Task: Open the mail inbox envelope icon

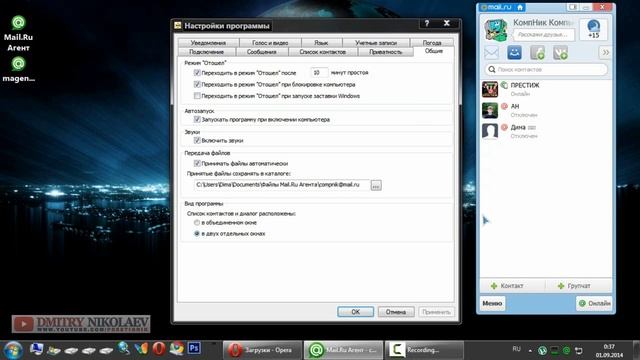Action: click(x=491, y=53)
